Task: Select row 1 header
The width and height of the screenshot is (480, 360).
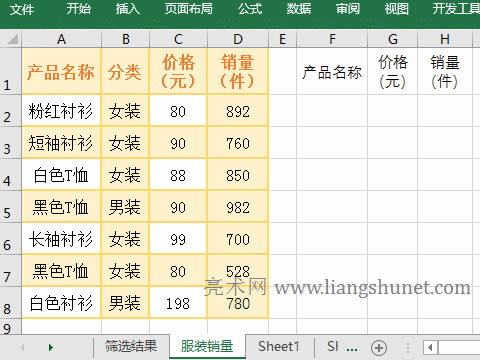Action: click(11, 71)
